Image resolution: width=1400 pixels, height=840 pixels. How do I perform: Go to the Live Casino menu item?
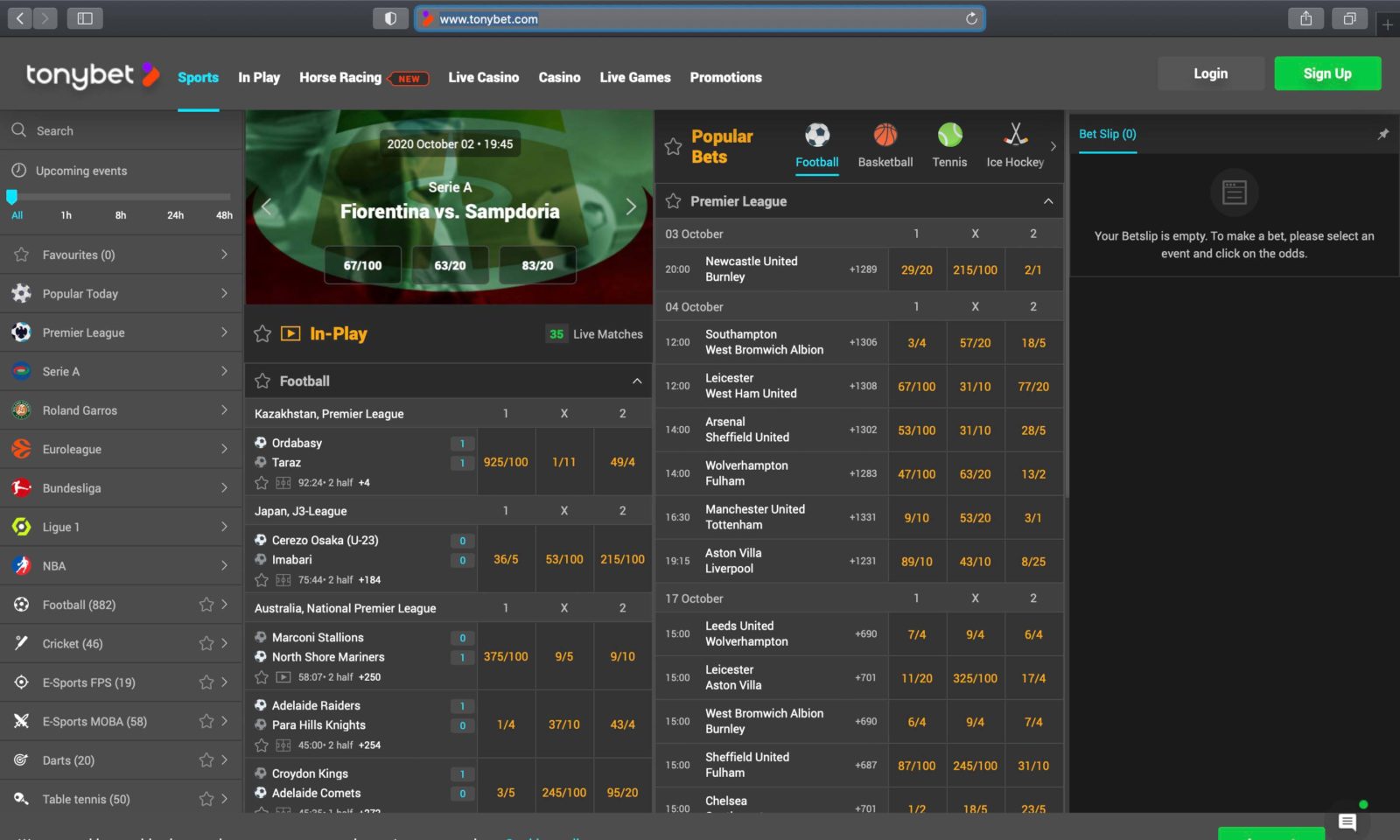483,77
